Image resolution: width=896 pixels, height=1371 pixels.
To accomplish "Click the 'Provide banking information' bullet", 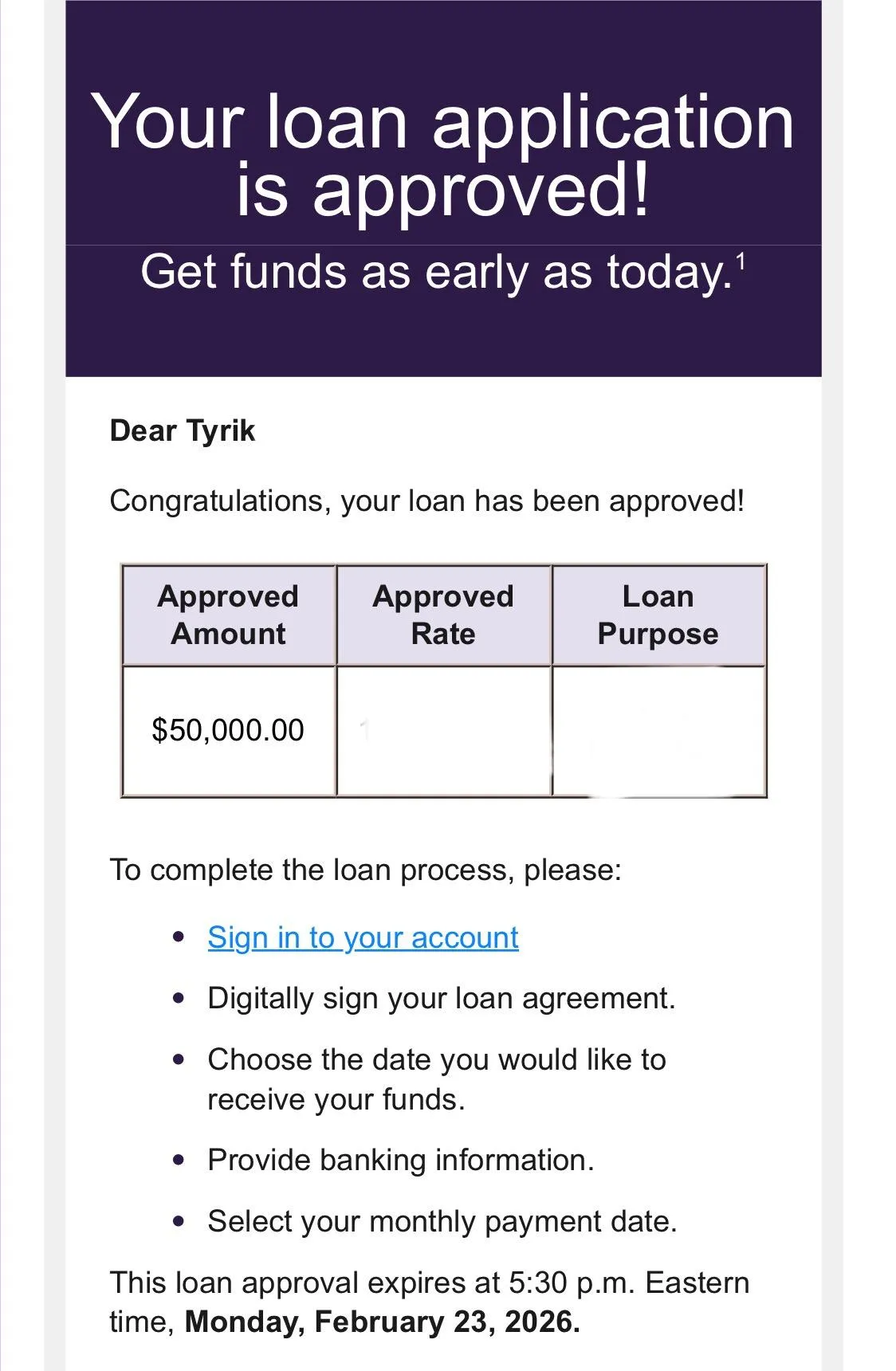I will (401, 1161).
